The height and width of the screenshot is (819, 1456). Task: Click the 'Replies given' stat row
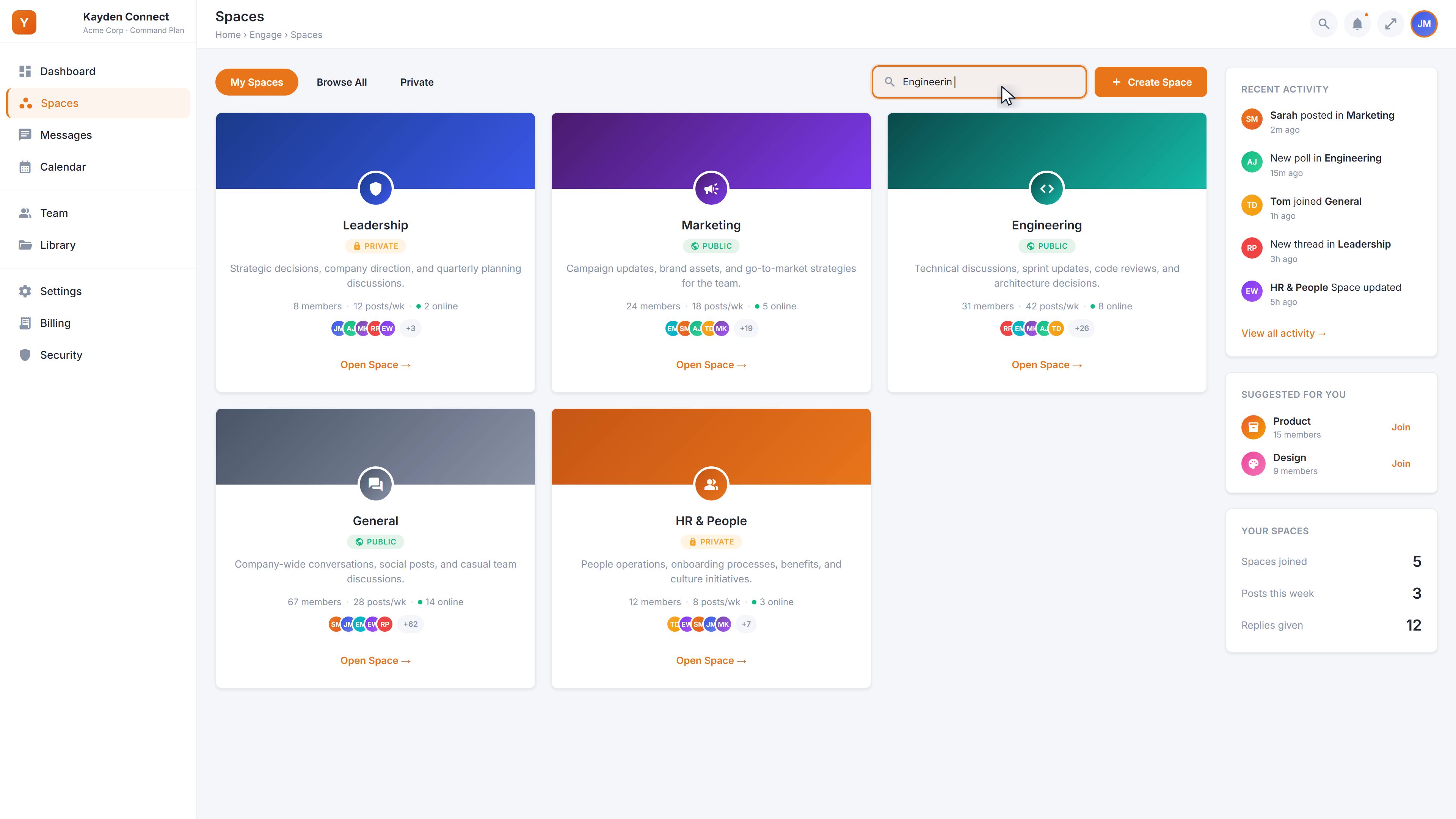(x=1331, y=625)
